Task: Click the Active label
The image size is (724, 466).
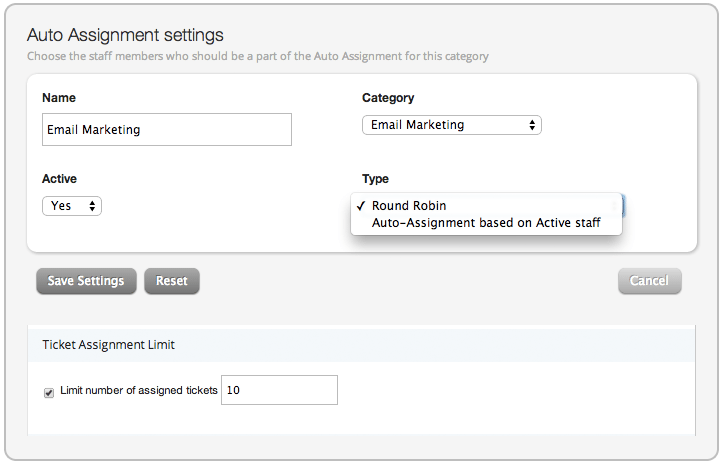Action: 59,179
